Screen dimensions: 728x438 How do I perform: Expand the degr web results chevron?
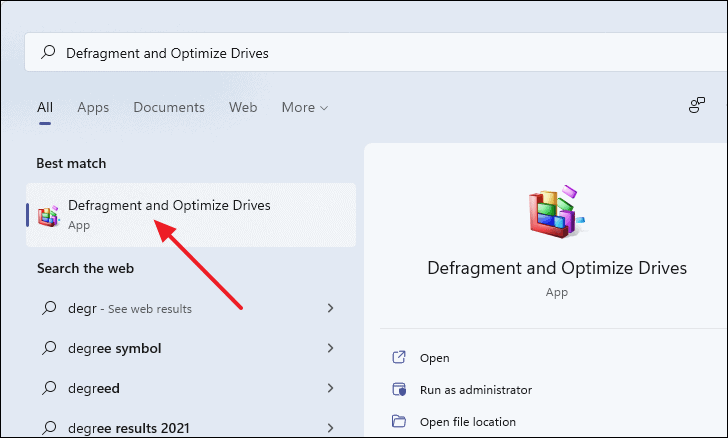330,308
